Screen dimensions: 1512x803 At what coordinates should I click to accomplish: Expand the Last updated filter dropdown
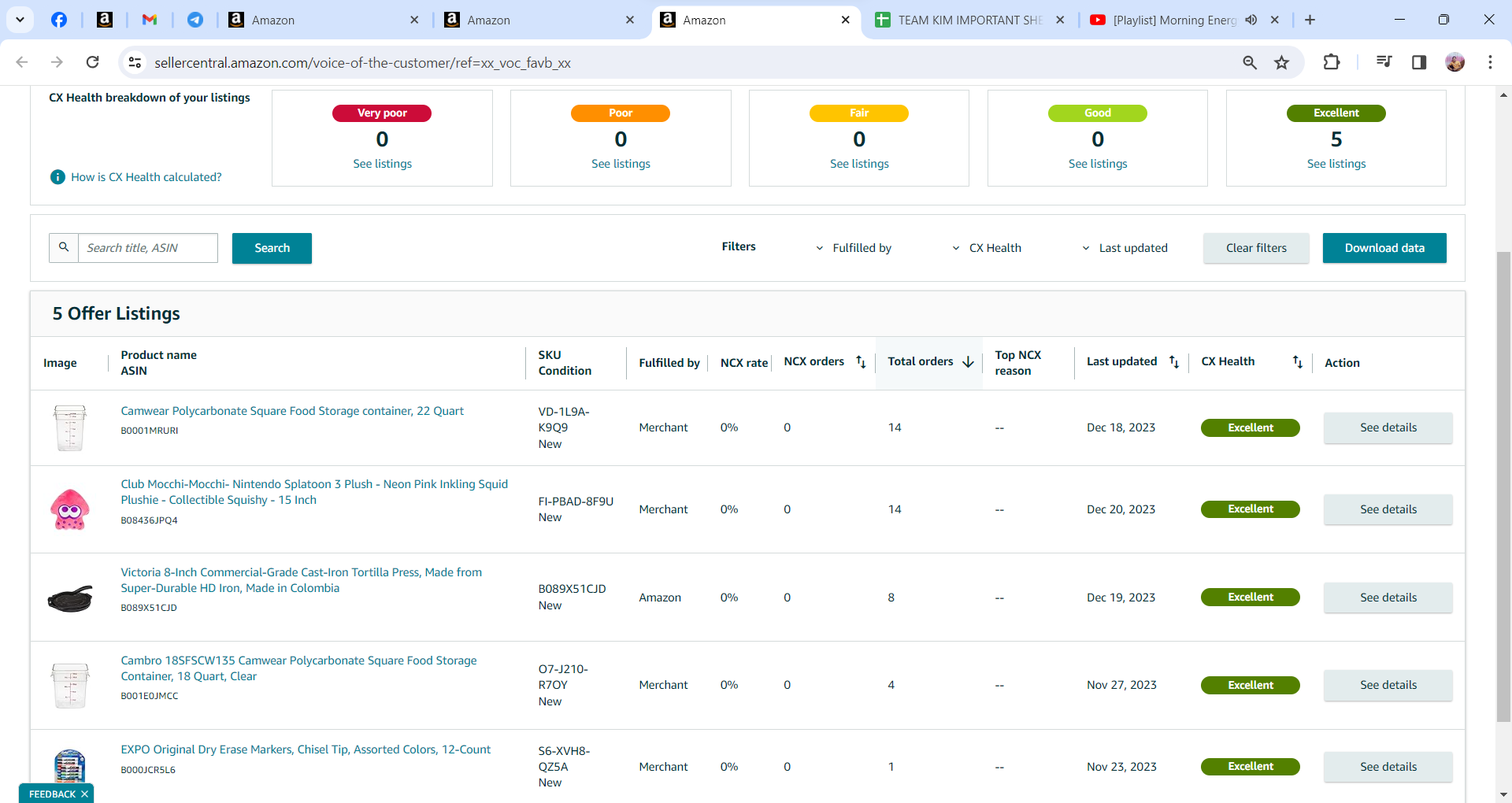click(x=1125, y=248)
